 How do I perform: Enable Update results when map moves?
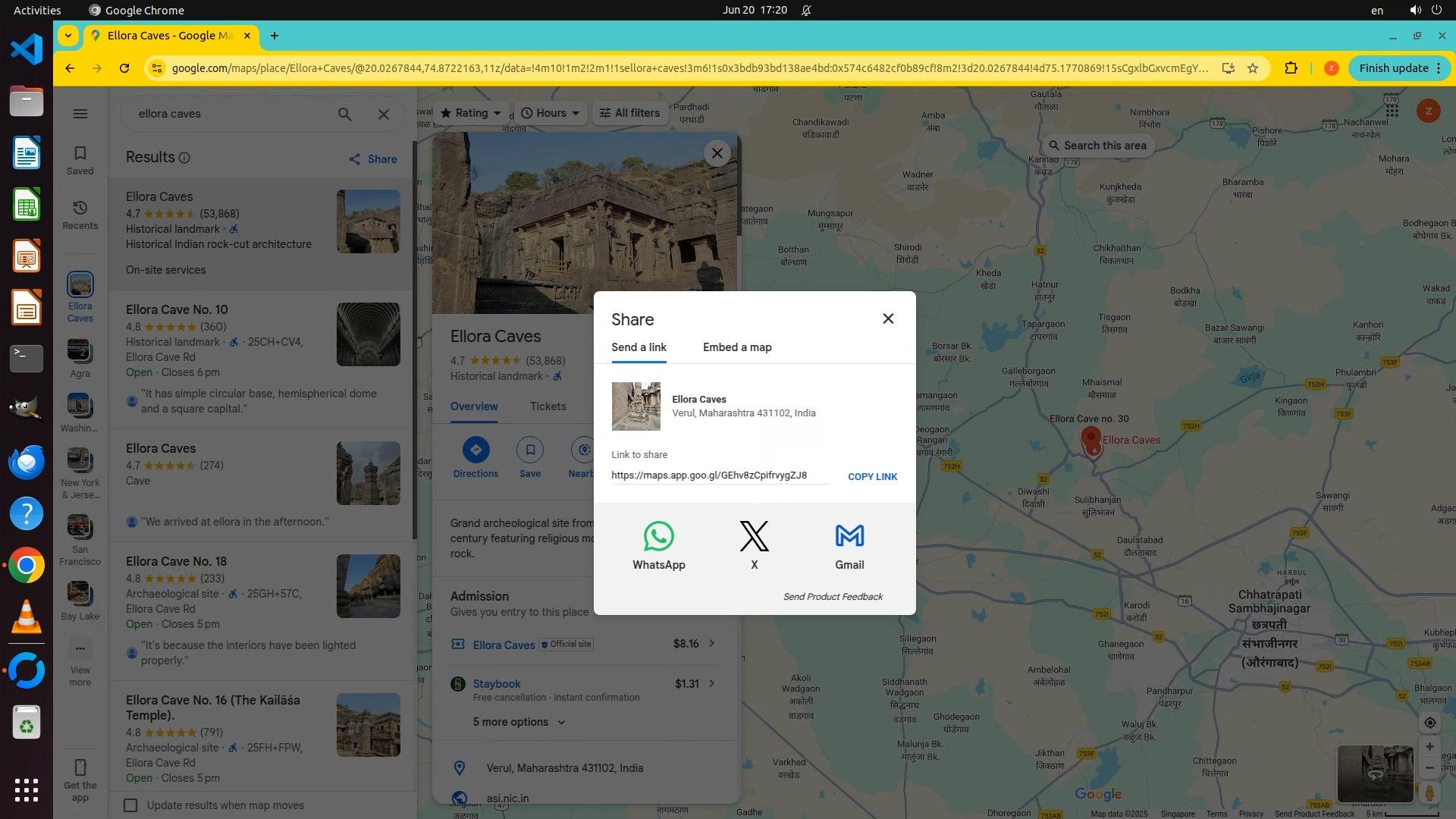[130, 805]
